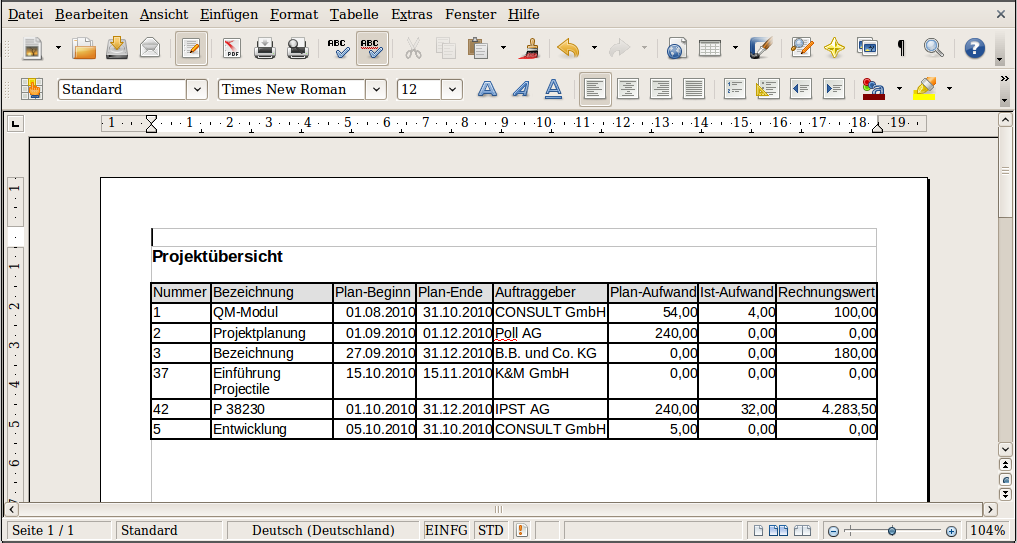Open the Undo history dropdown
Image resolution: width=1017 pixels, height=543 pixels.
(594, 48)
